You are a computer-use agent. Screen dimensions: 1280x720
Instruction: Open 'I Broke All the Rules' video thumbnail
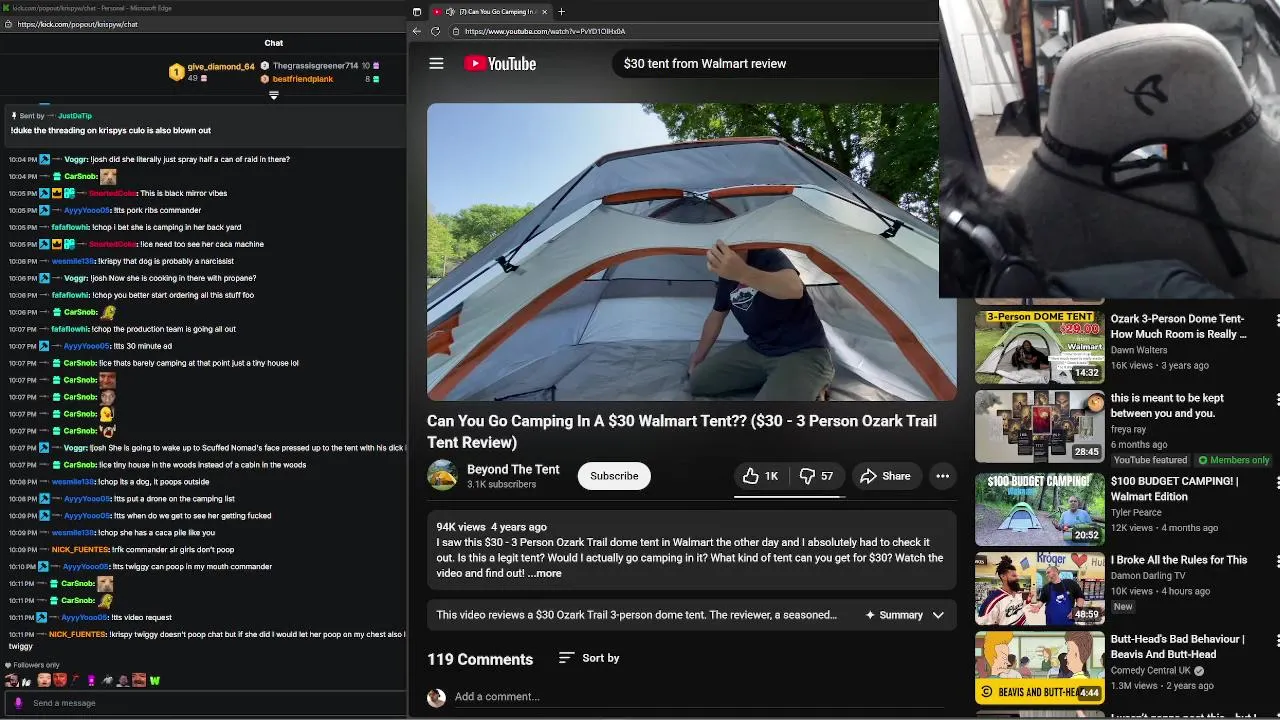1039,588
